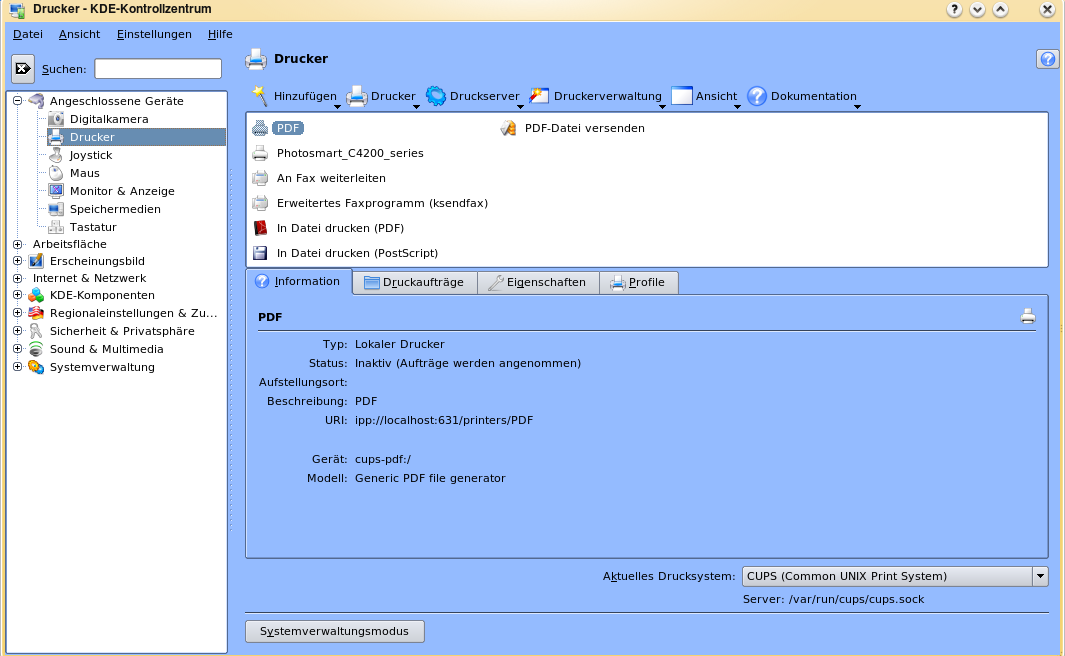The width and height of the screenshot is (1065, 656).
Task: Switch to the Eigenschaften tab
Action: (537, 283)
